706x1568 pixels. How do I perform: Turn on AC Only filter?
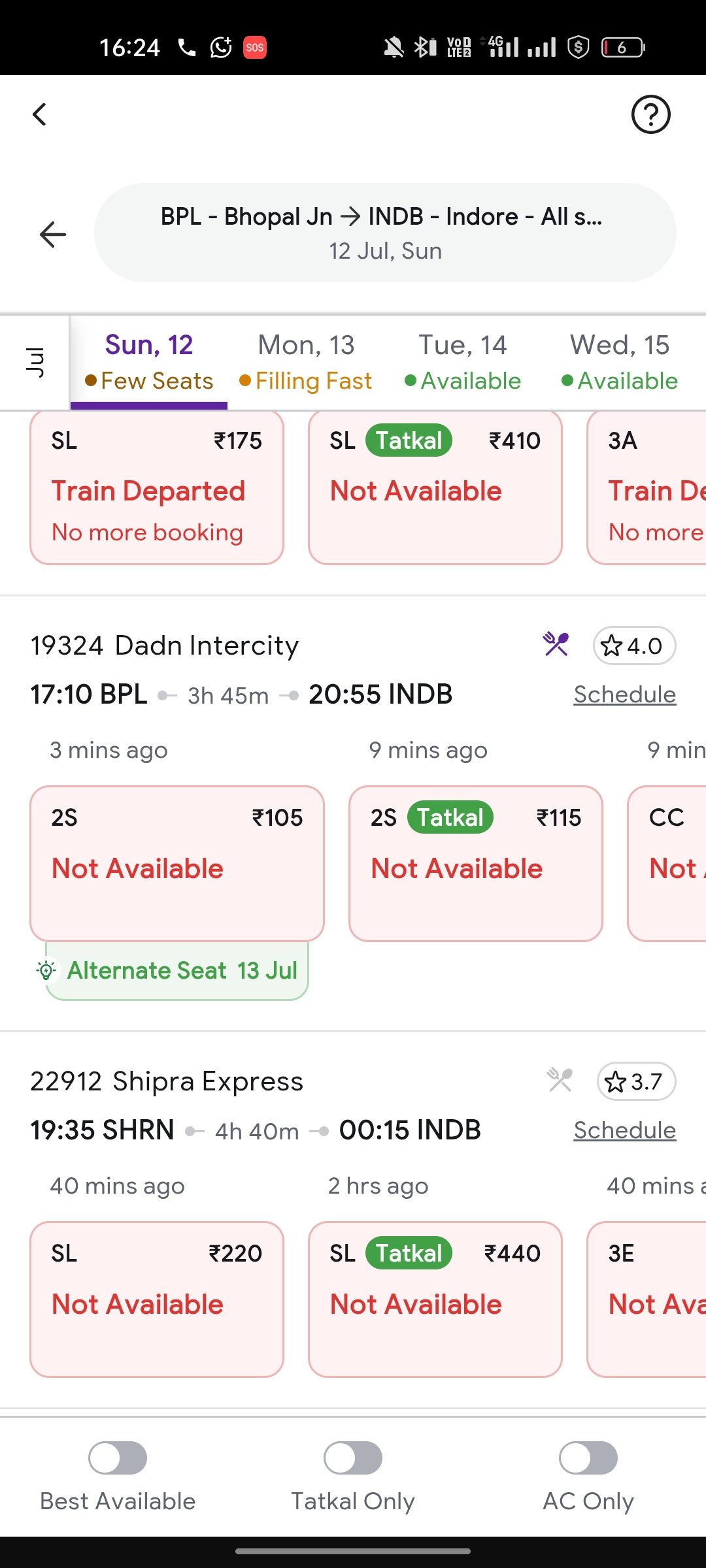tap(588, 1458)
